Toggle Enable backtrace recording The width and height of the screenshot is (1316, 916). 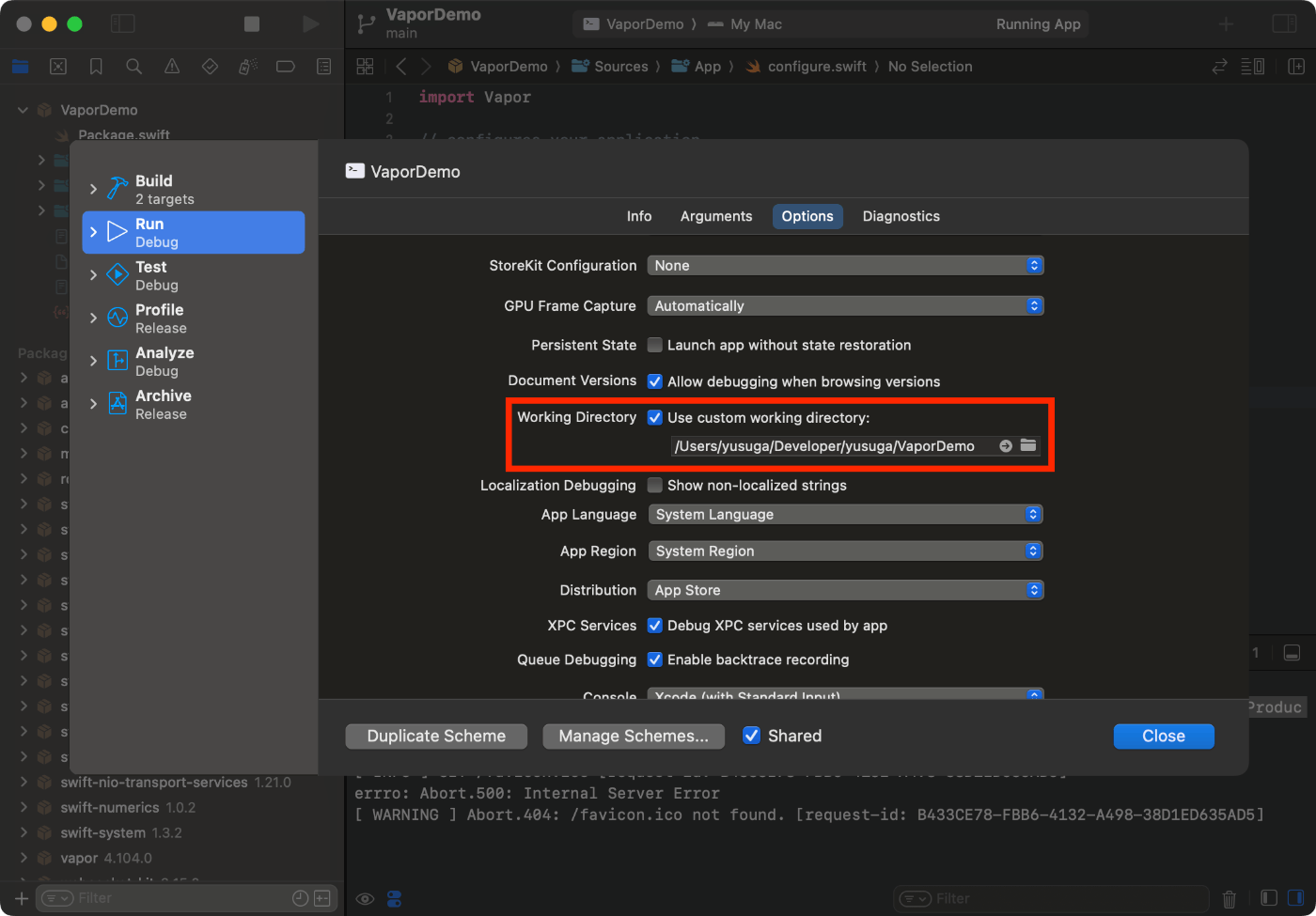tap(655, 660)
